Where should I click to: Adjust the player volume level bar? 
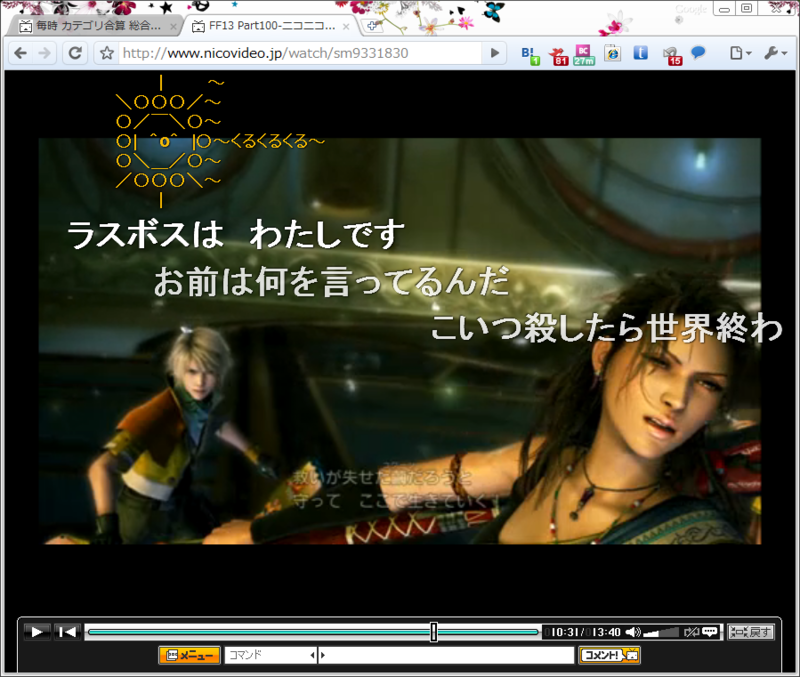pos(661,633)
